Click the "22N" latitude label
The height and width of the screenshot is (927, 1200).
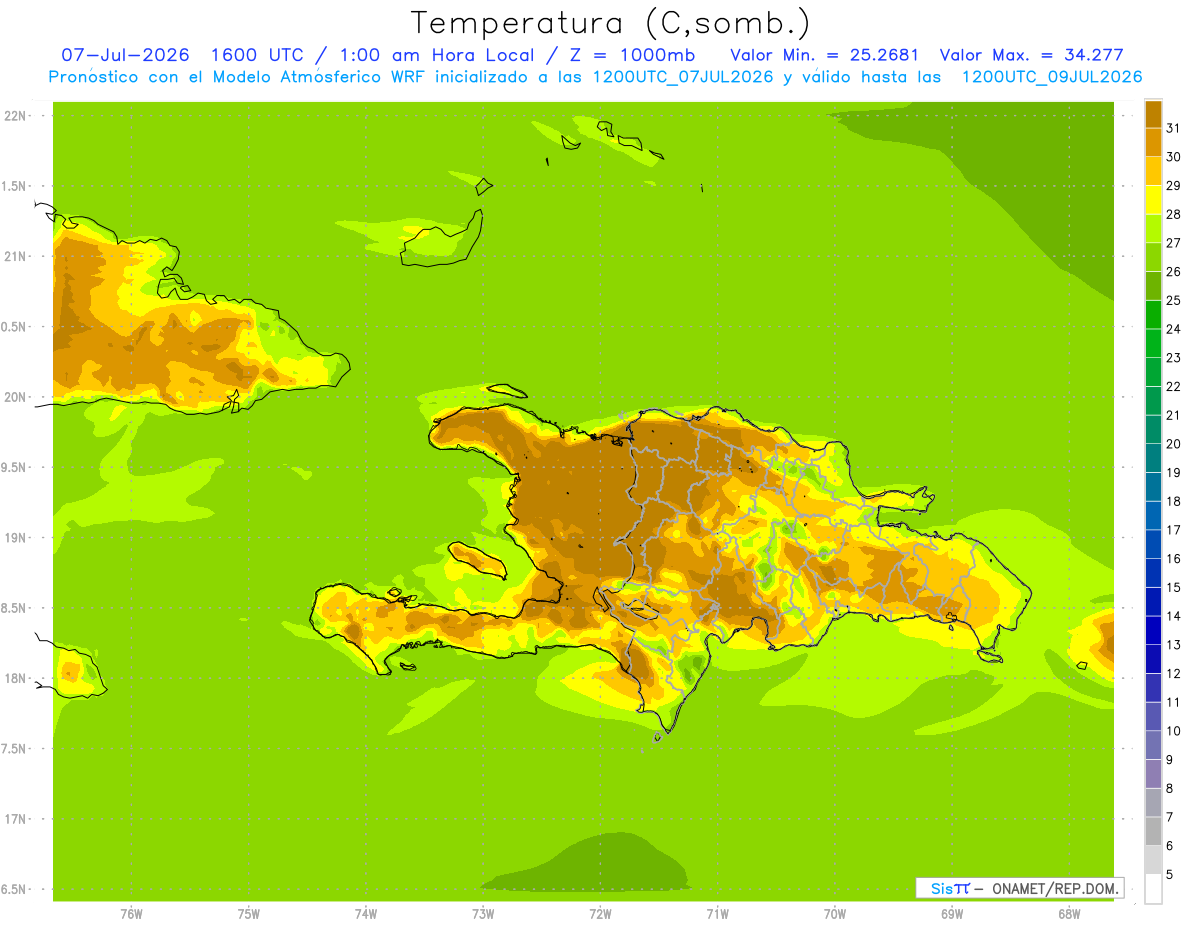coord(15,116)
